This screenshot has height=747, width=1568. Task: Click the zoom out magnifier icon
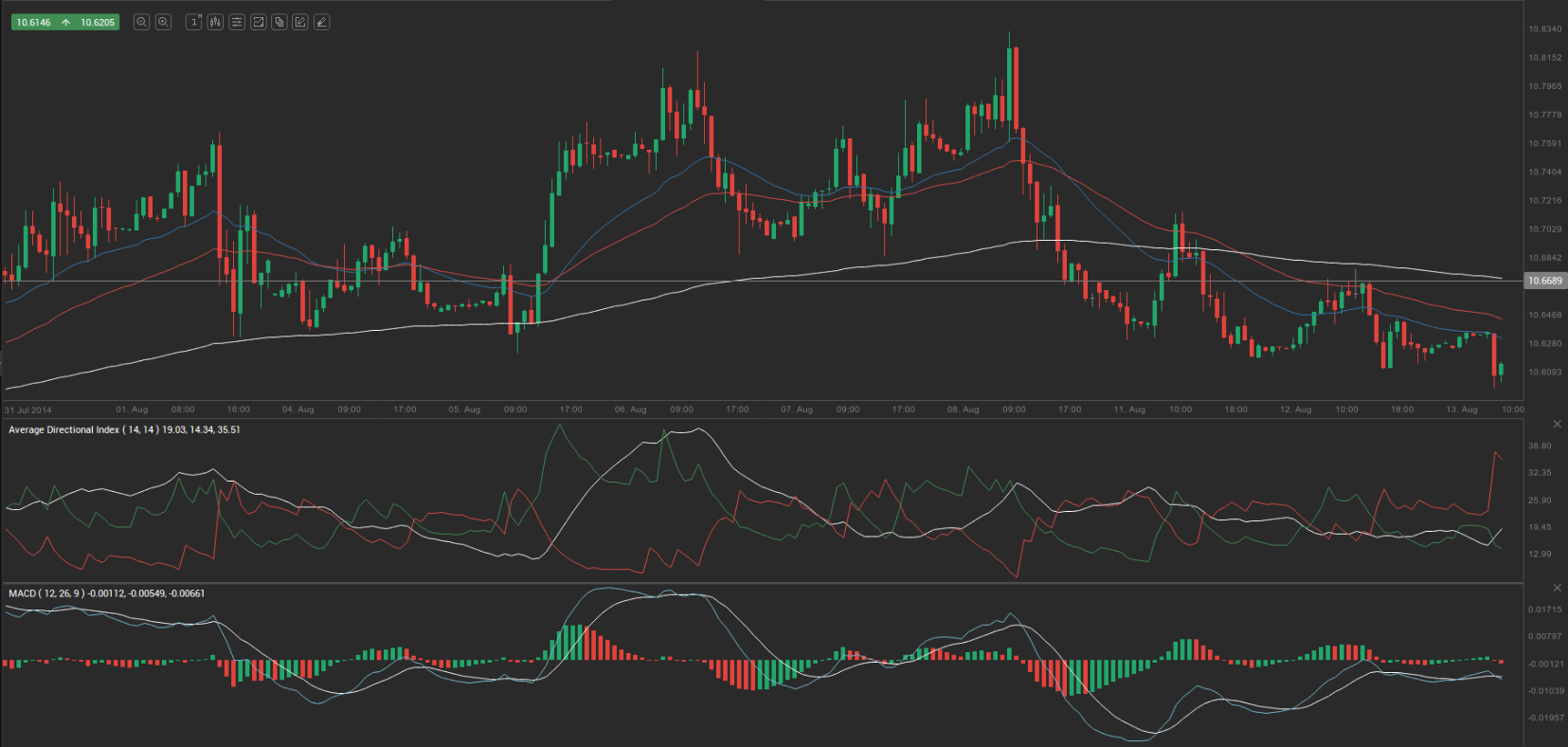[141, 22]
